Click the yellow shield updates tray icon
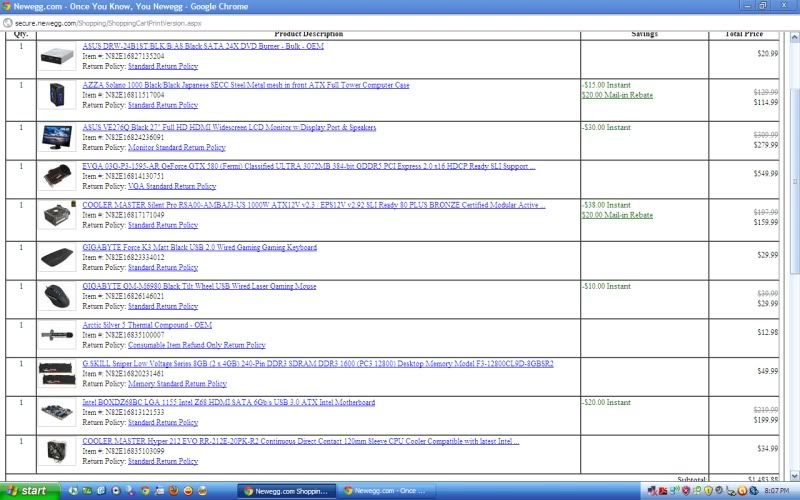This screenshot has width=800, height=500. coord(708,491)
